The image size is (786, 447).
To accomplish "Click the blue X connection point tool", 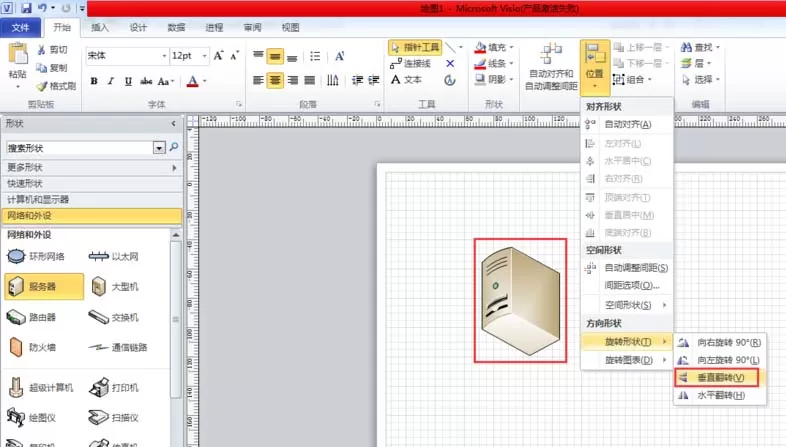I will coord(450,64).
